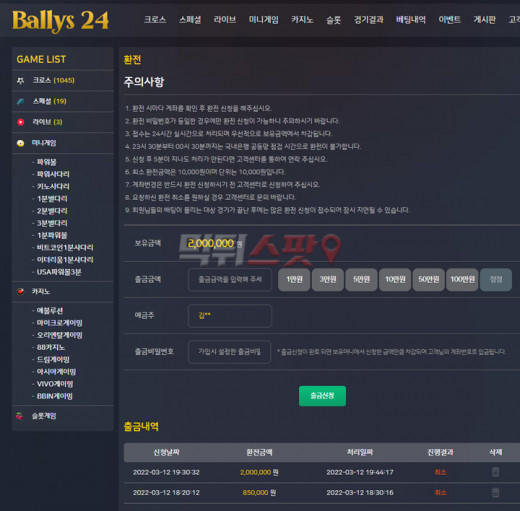
Task: Open the 파워볼 mini game
Action: coord(47,162)
